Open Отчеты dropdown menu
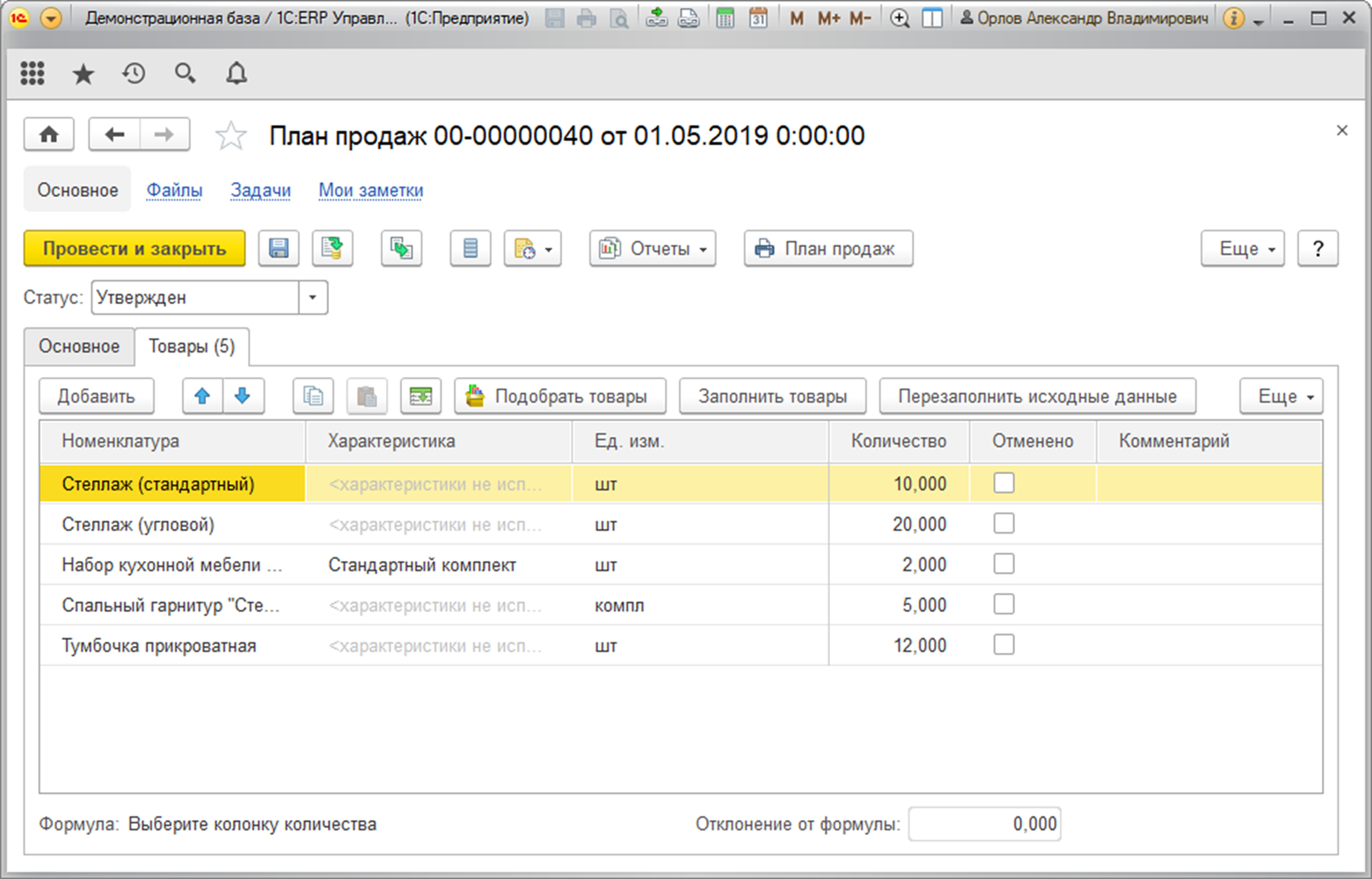This screenshot has height=879, width=1372. (x=653, y=249)
